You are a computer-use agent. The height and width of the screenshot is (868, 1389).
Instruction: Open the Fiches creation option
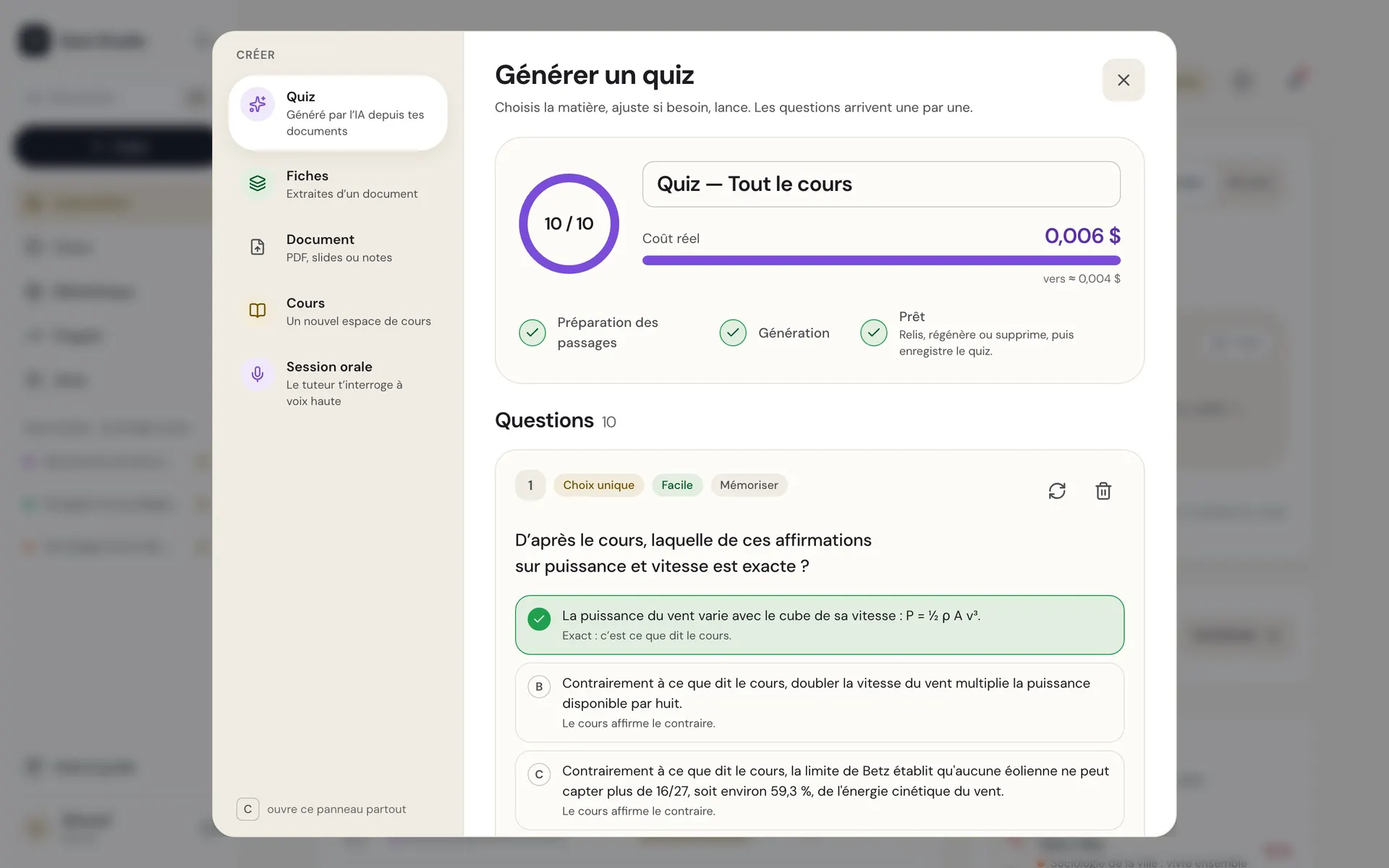338,184
